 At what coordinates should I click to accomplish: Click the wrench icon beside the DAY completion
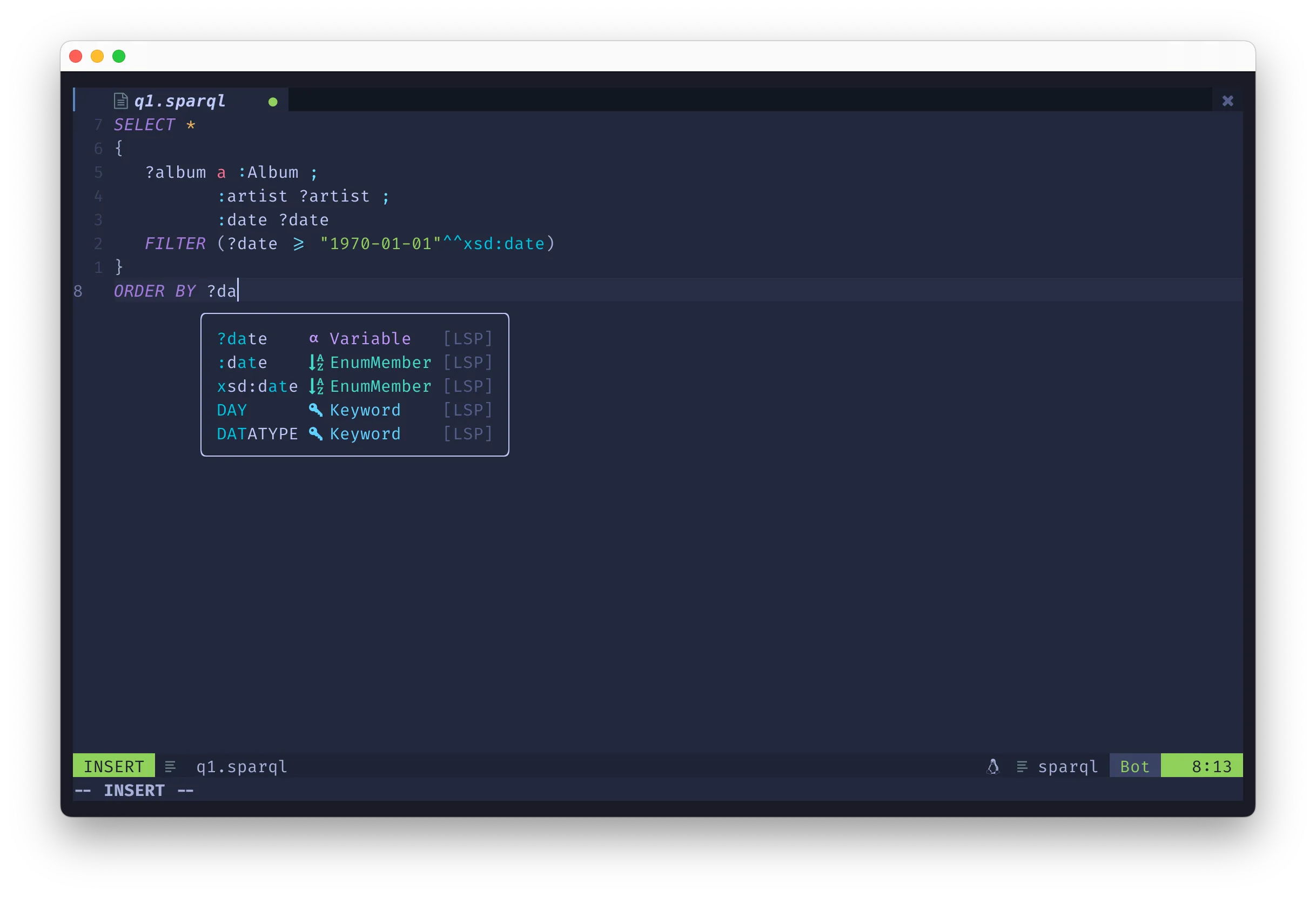pyautogui.click(x=315, y=410)
